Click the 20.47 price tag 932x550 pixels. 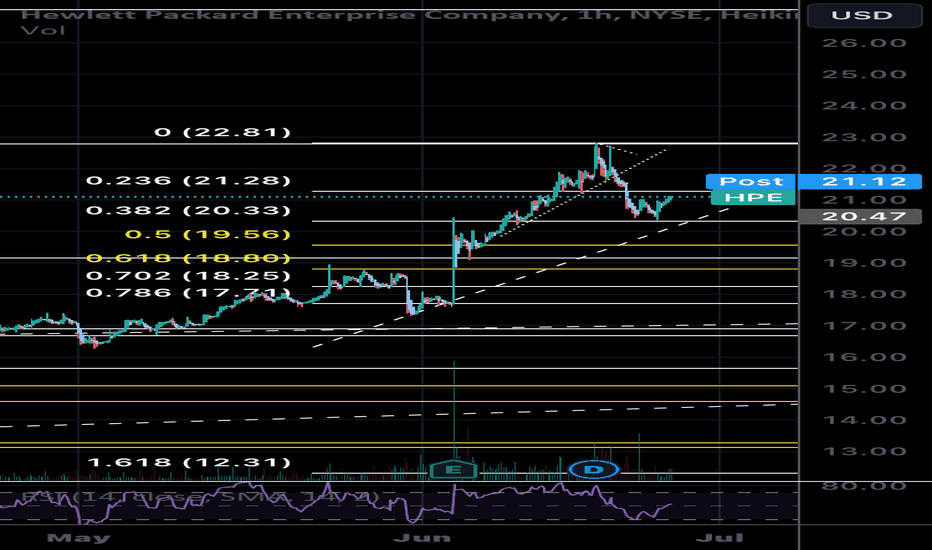(861, 216)
